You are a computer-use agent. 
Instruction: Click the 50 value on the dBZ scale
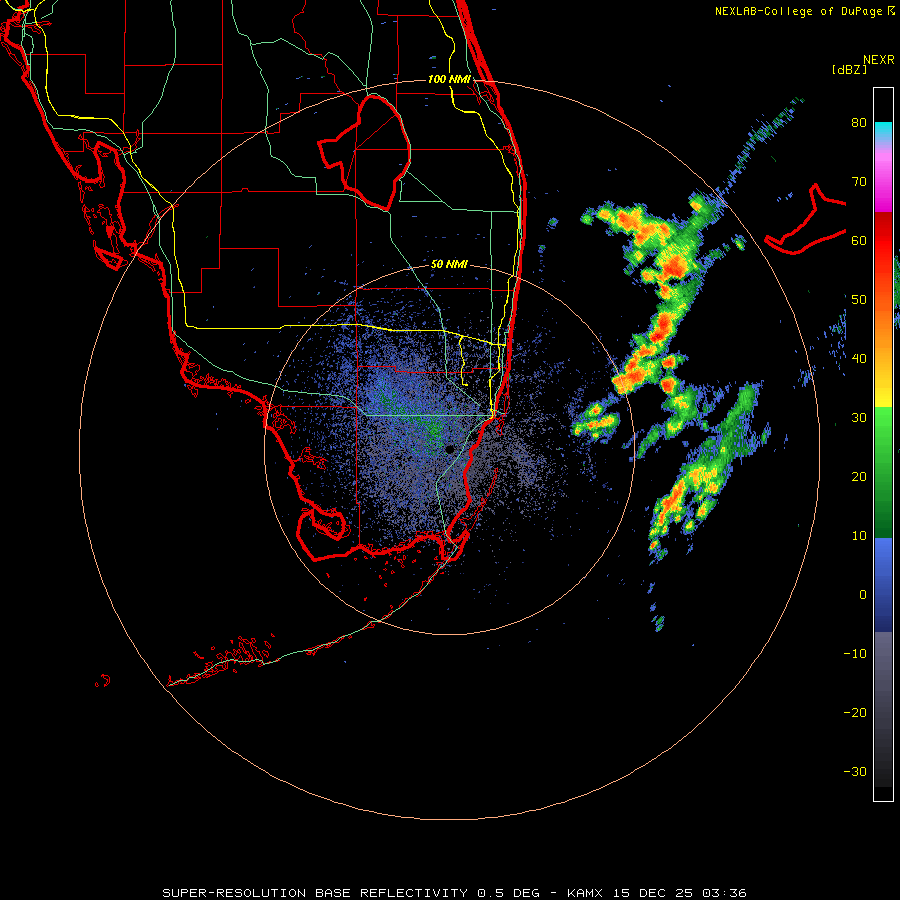[859, 300]
